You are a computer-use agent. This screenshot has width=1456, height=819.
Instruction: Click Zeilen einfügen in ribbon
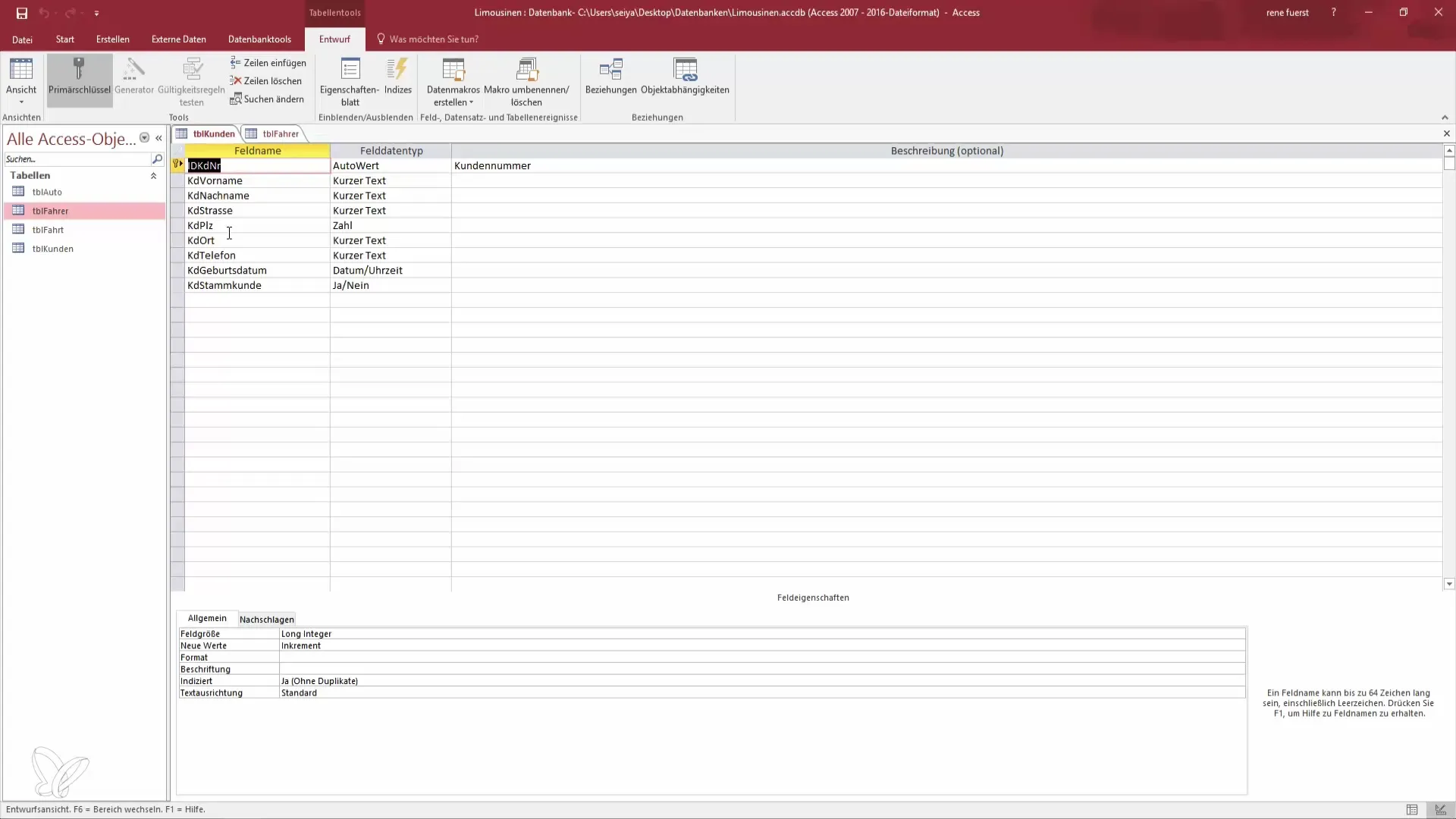click(268, 63)
